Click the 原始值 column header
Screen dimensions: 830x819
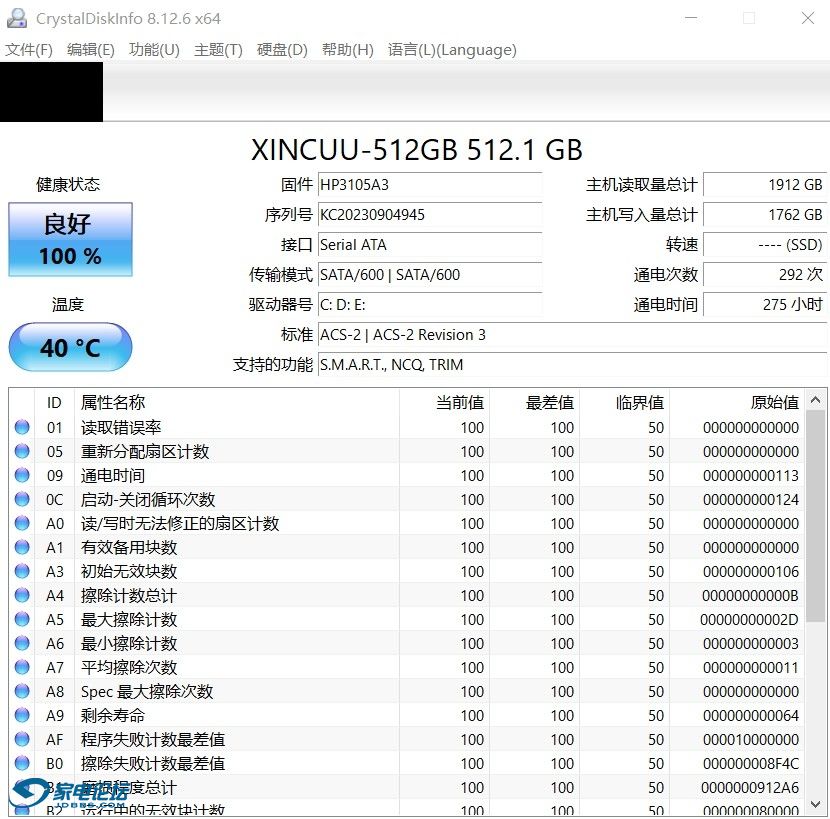coord(737,403)
